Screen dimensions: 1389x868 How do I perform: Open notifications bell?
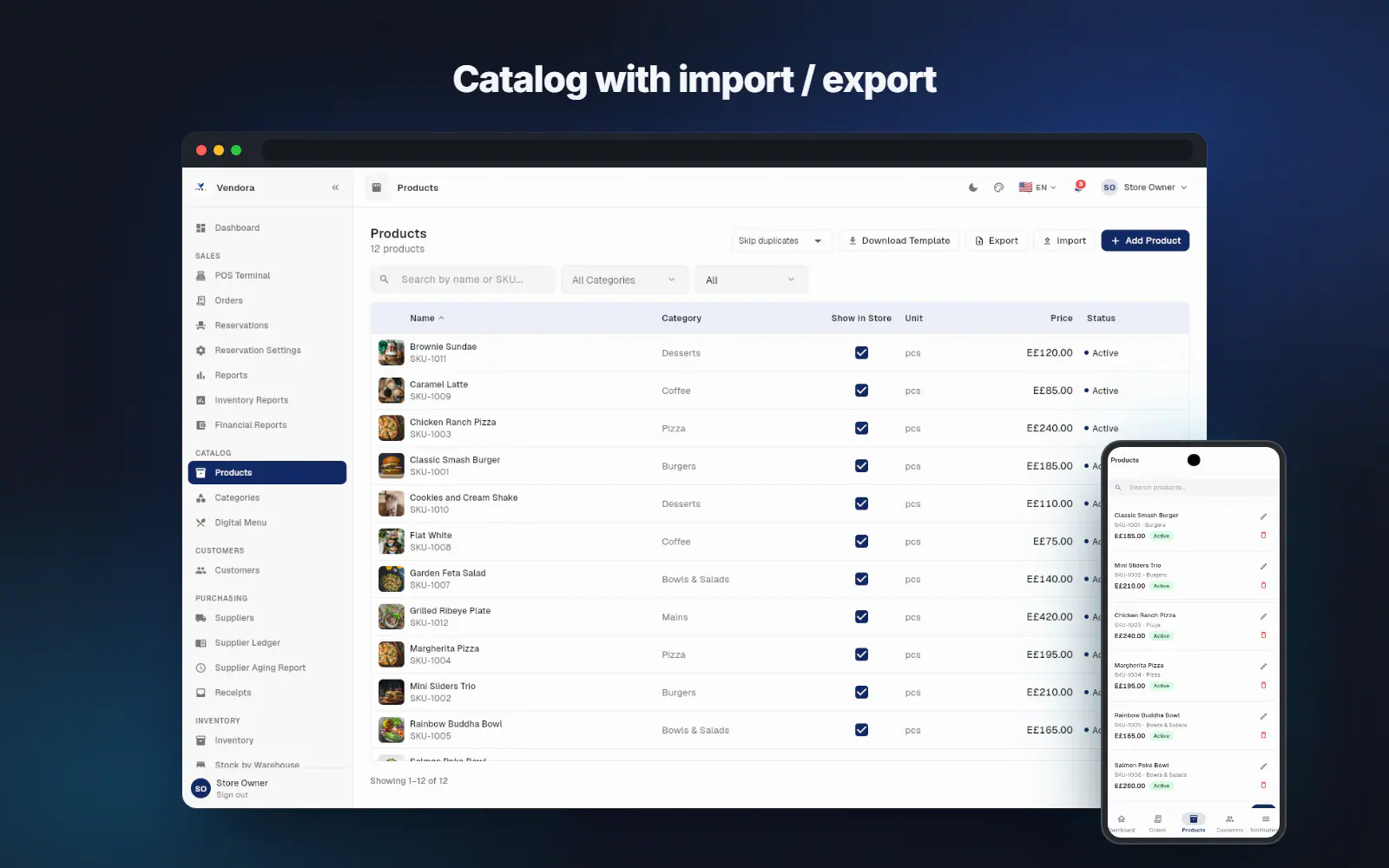point(1078,187)
